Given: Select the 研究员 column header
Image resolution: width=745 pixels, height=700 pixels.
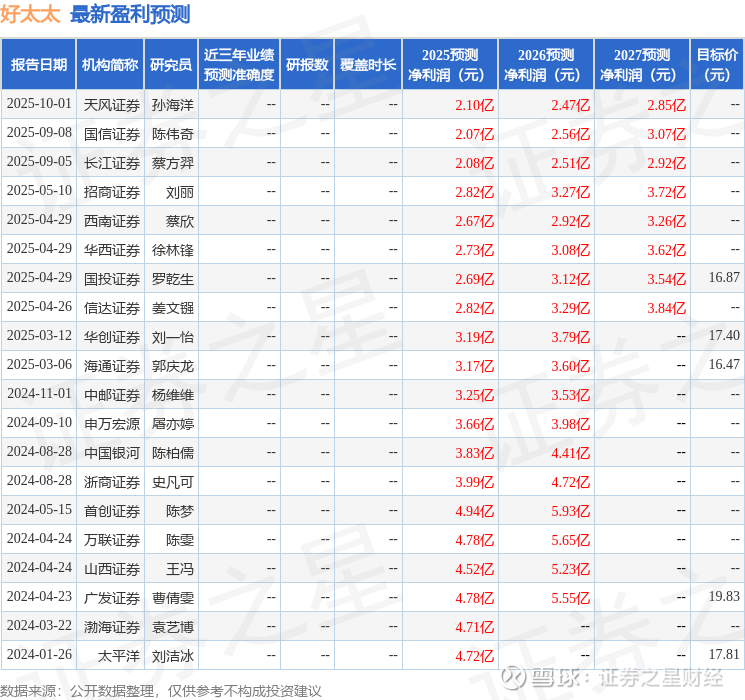Looking at the screenshot, I should [x=171, y=65].
